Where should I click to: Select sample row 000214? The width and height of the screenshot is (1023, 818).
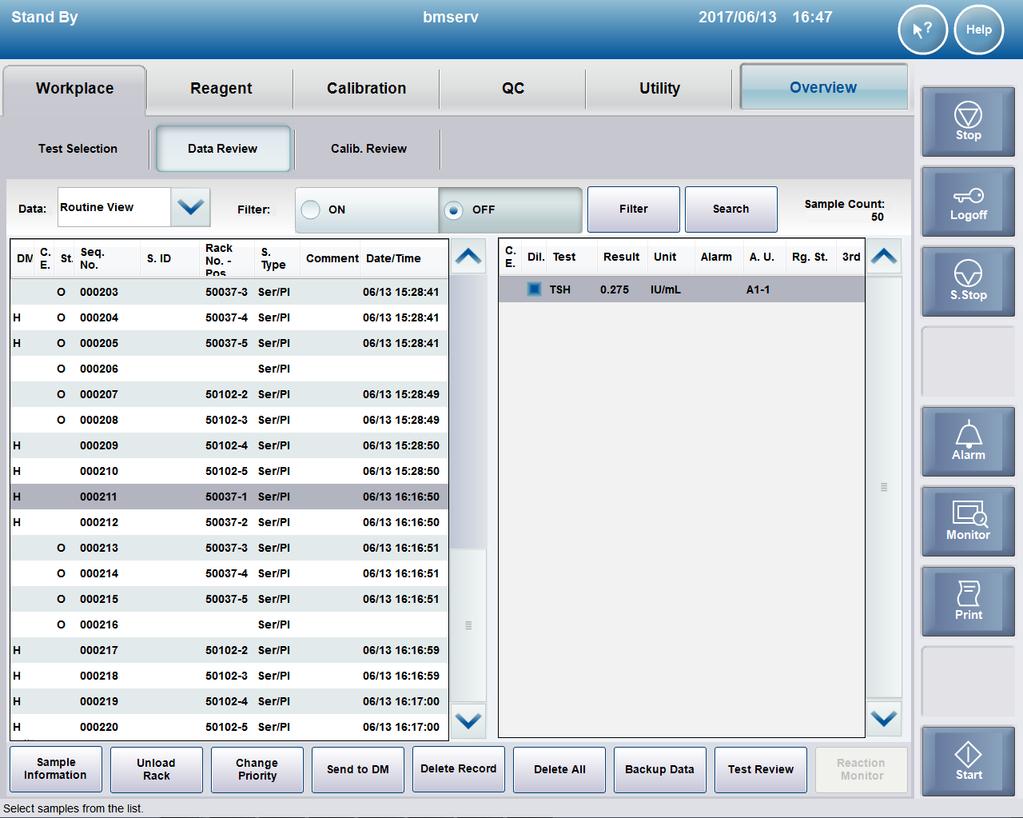click(x=230, y=573)
